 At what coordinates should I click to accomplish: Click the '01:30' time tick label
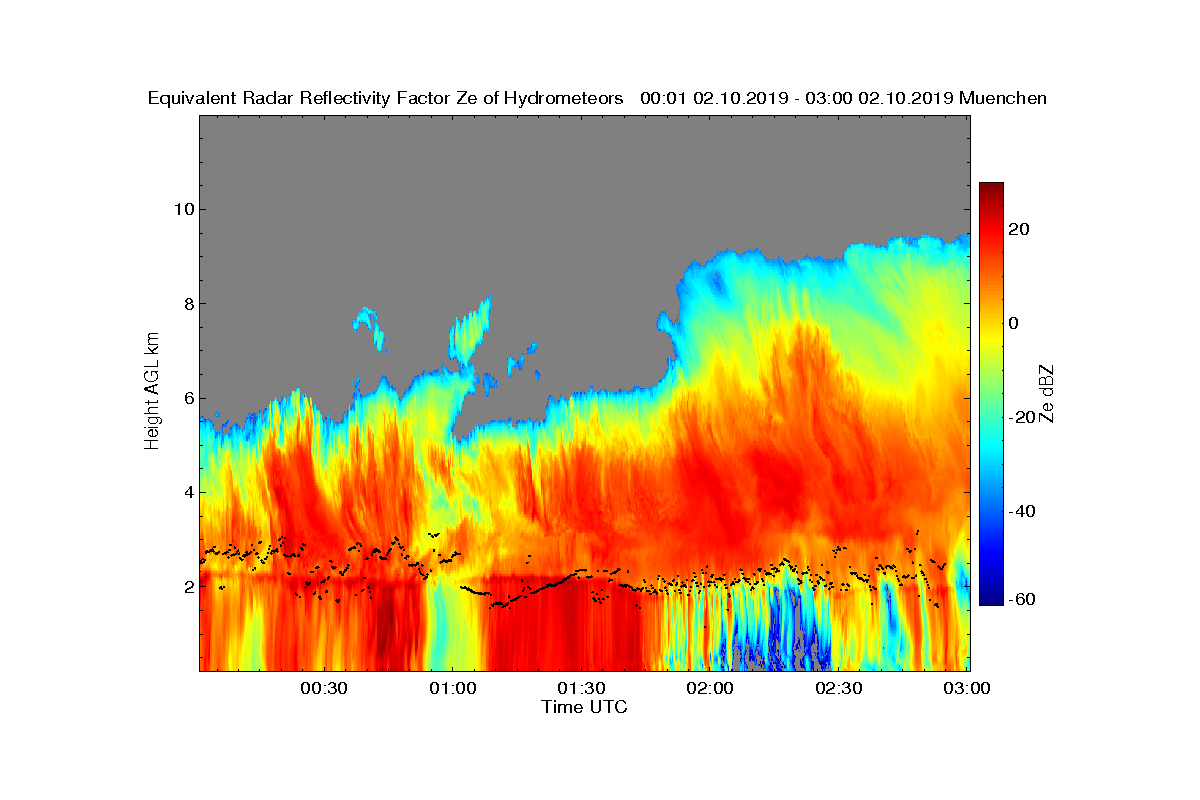tap(581, 688)
